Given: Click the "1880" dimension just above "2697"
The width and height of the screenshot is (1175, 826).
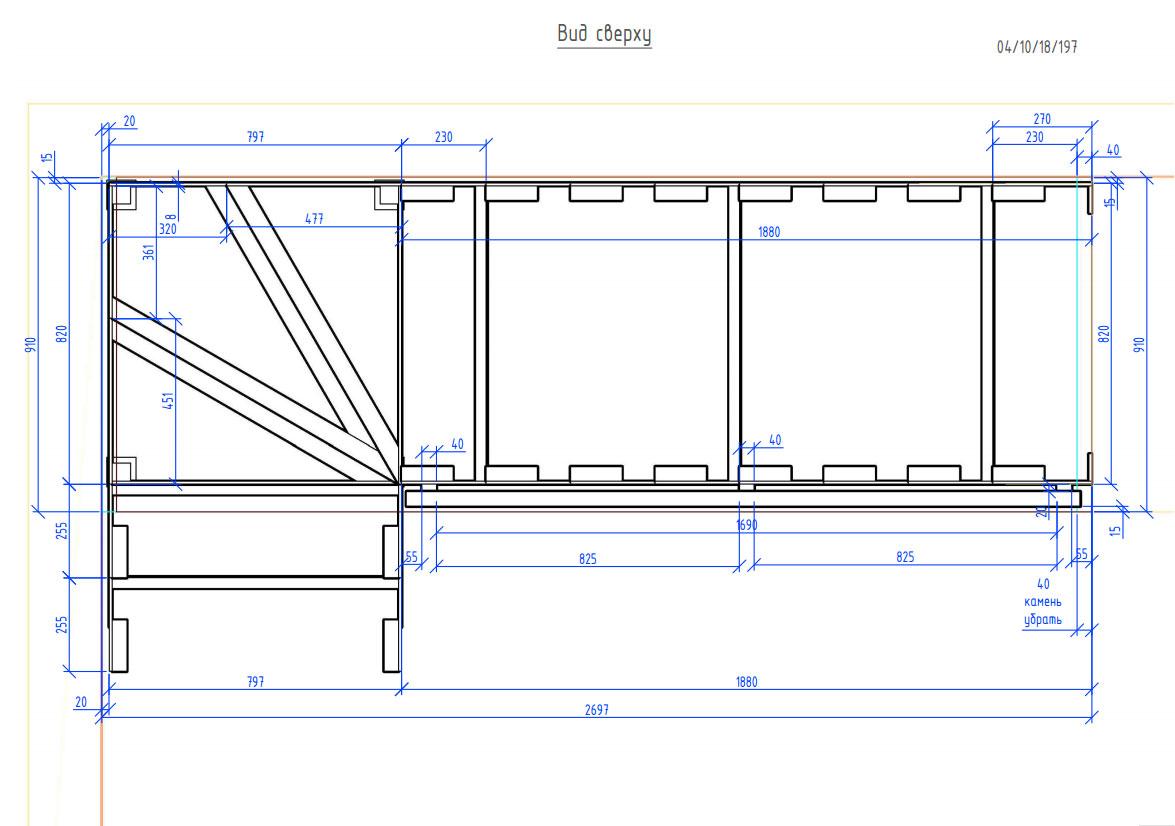Looking at the screenshot, I should (x=746, y=682).
